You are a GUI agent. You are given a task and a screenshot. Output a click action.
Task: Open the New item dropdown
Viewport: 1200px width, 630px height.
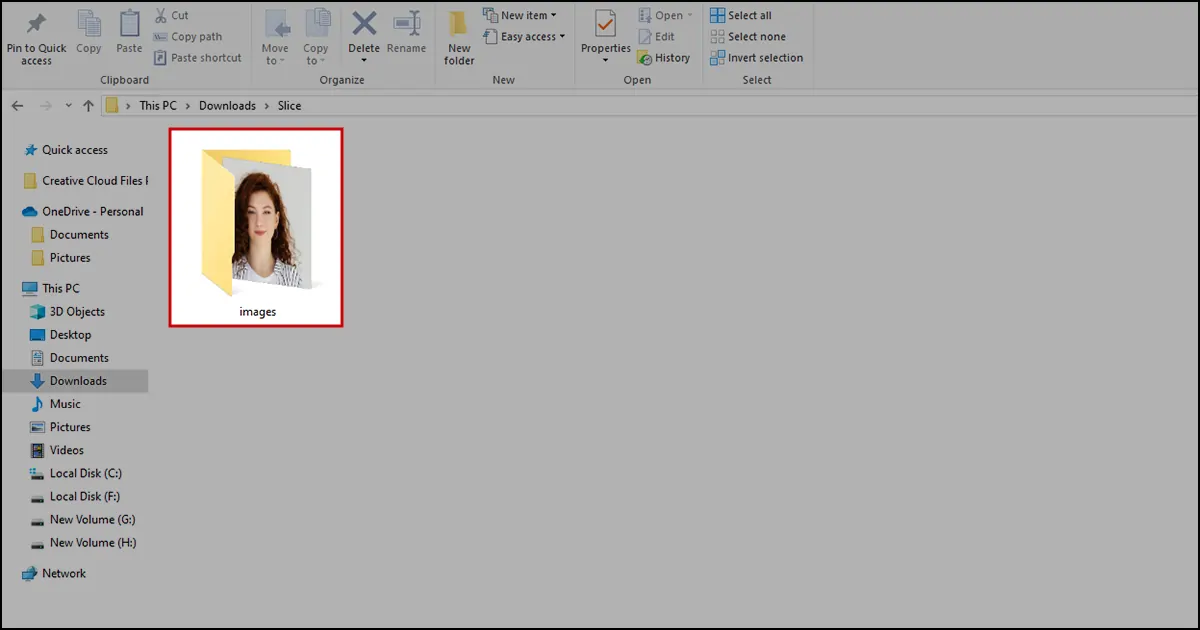point(523,14)
